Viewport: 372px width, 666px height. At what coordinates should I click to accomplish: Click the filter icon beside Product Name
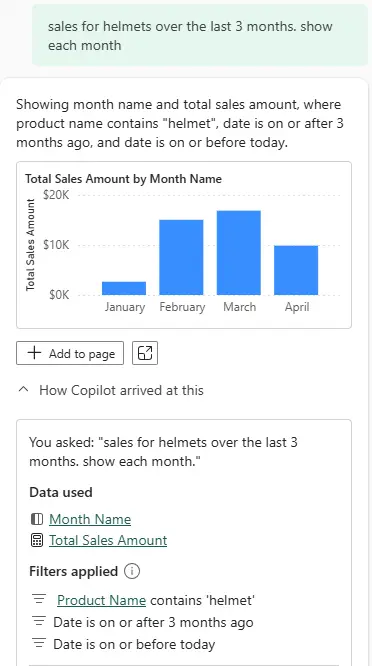coord(39,600)
